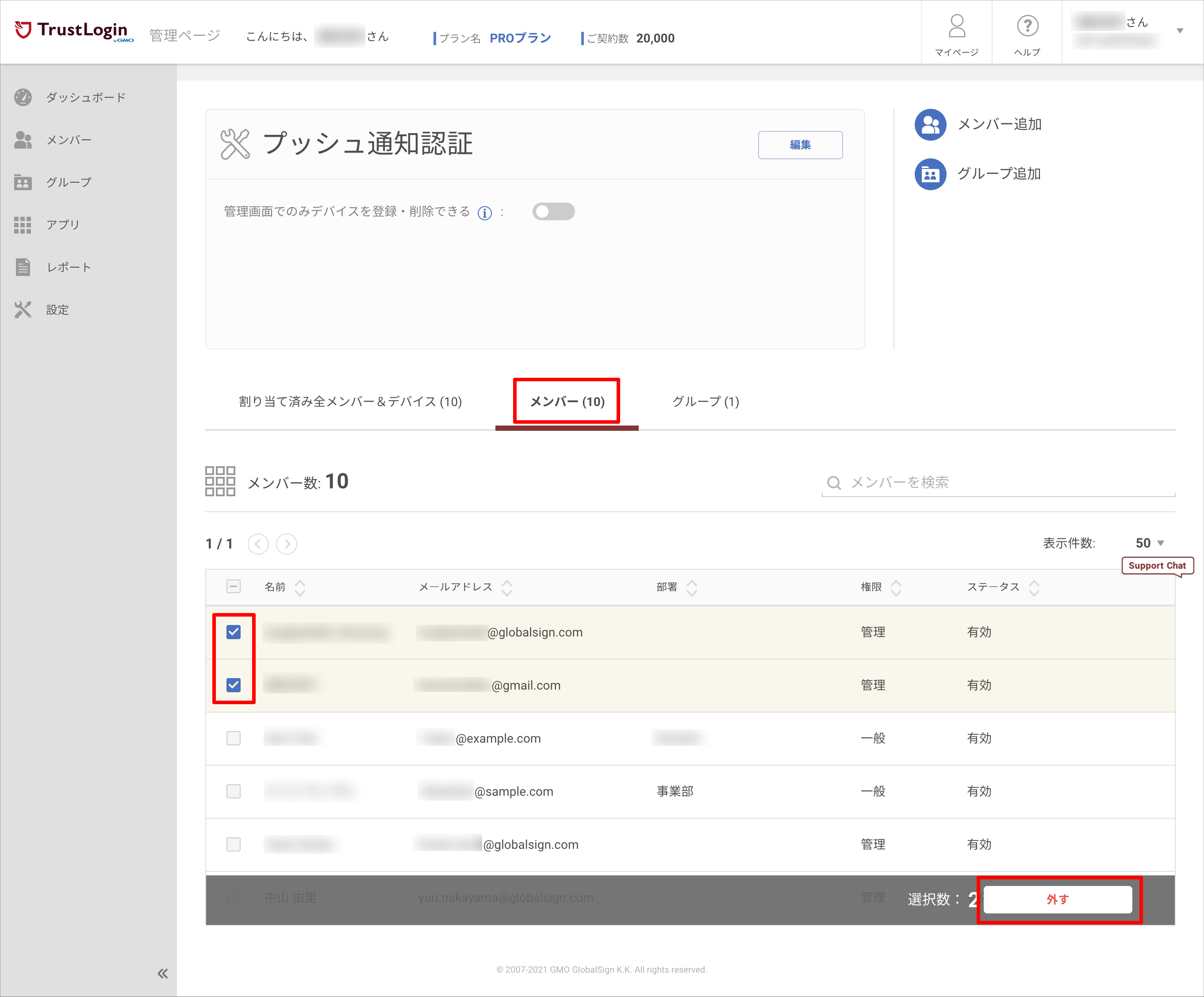Sort by メールアドレス column arrows

507,588
